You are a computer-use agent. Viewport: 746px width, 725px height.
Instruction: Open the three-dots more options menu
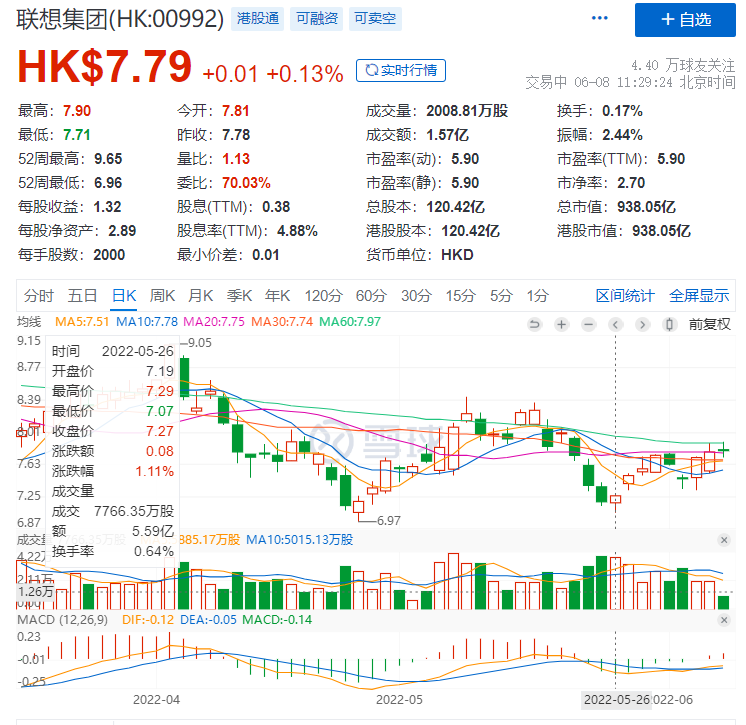[x=599, y=19]
